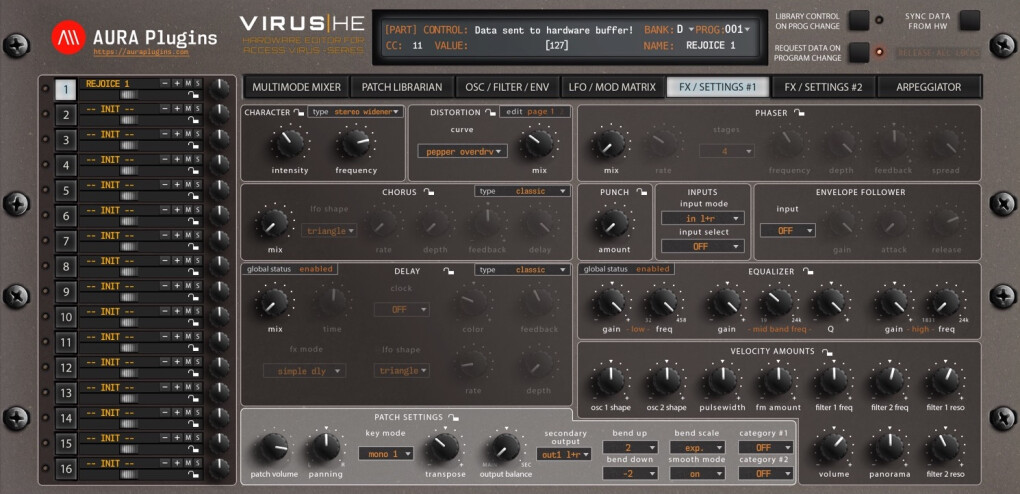
Task: Click the minus button on part 1 row
Action: [165, 84]
